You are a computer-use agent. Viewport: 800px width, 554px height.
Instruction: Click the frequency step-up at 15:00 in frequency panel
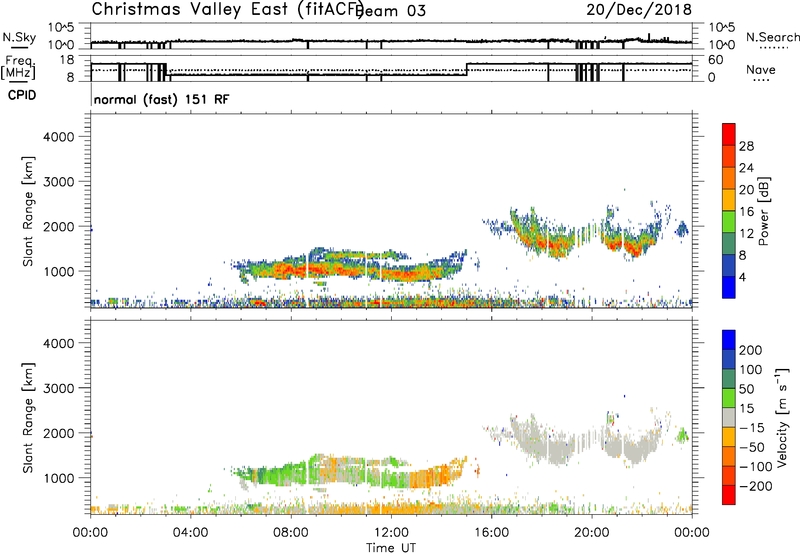click(467, 69)
